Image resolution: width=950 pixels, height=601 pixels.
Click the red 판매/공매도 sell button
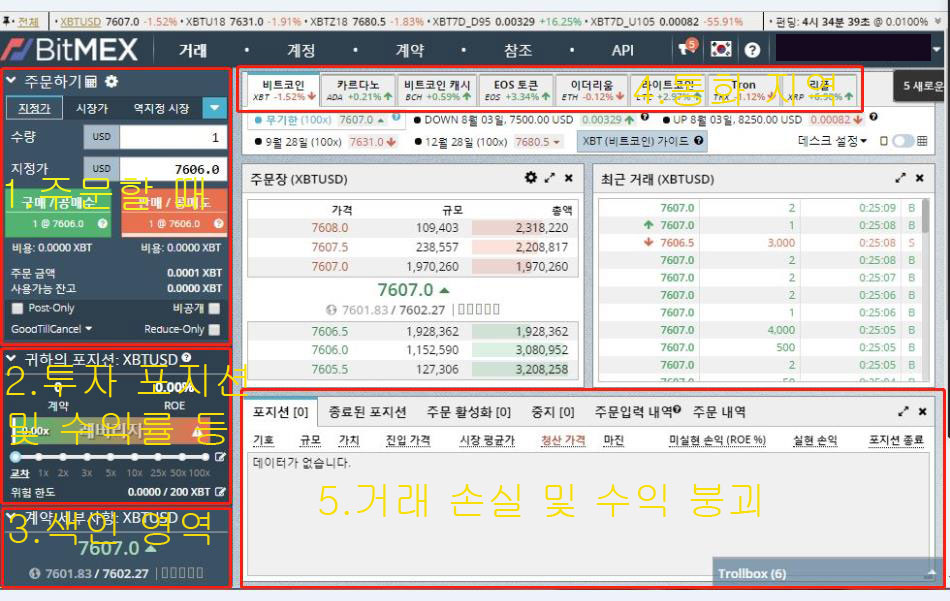(x=174, y=213)
